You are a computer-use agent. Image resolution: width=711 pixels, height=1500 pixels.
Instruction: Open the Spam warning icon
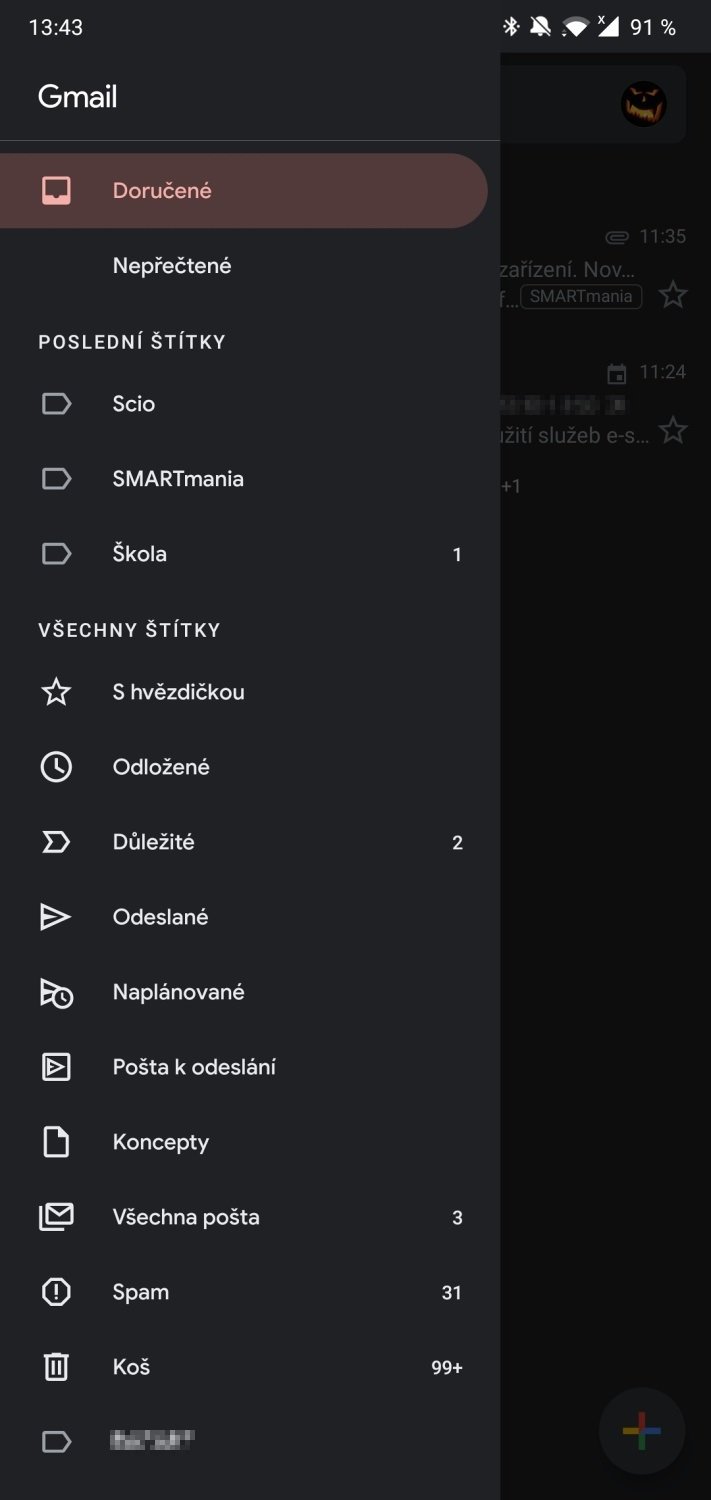tap(56, 1292)
